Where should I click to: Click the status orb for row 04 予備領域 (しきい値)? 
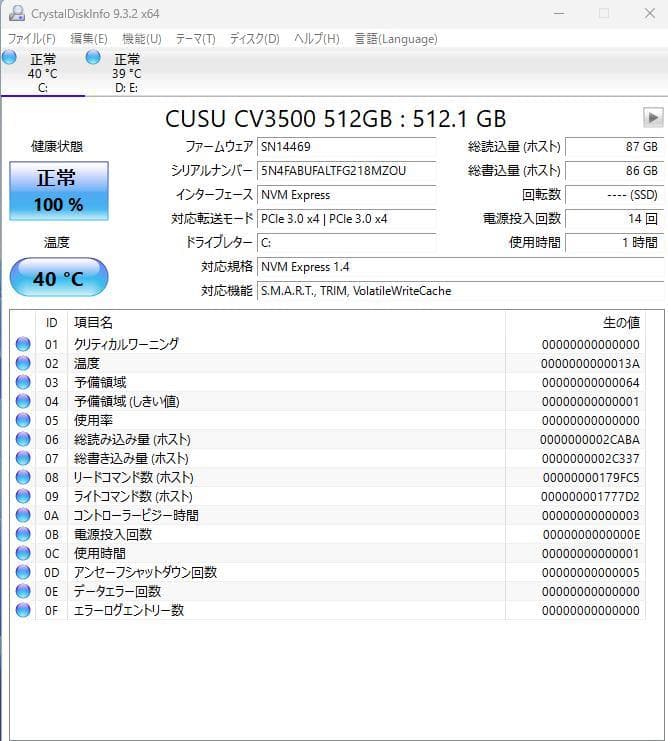(23, 401)
